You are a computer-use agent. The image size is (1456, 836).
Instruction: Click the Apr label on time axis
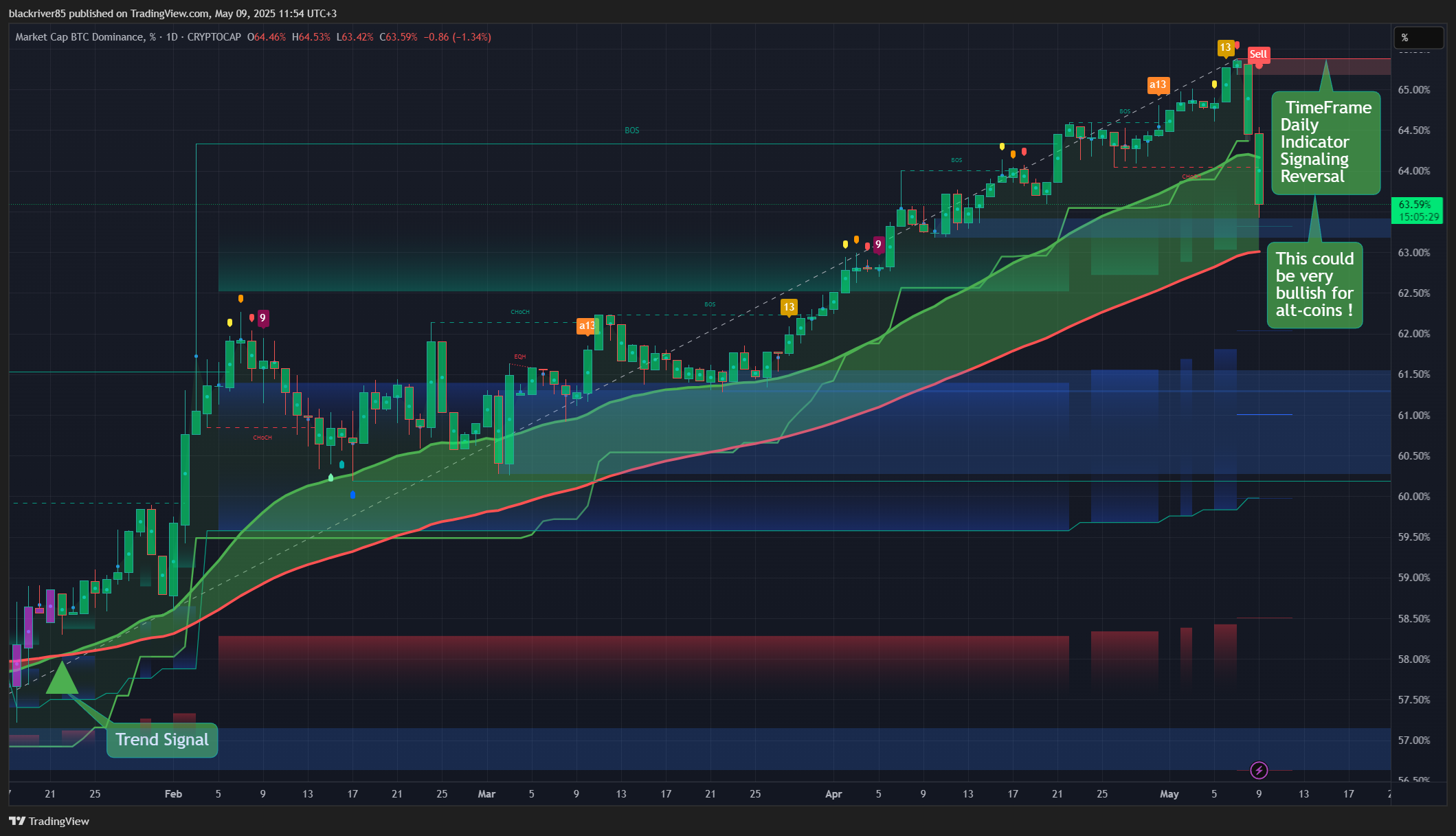(833, 794)
